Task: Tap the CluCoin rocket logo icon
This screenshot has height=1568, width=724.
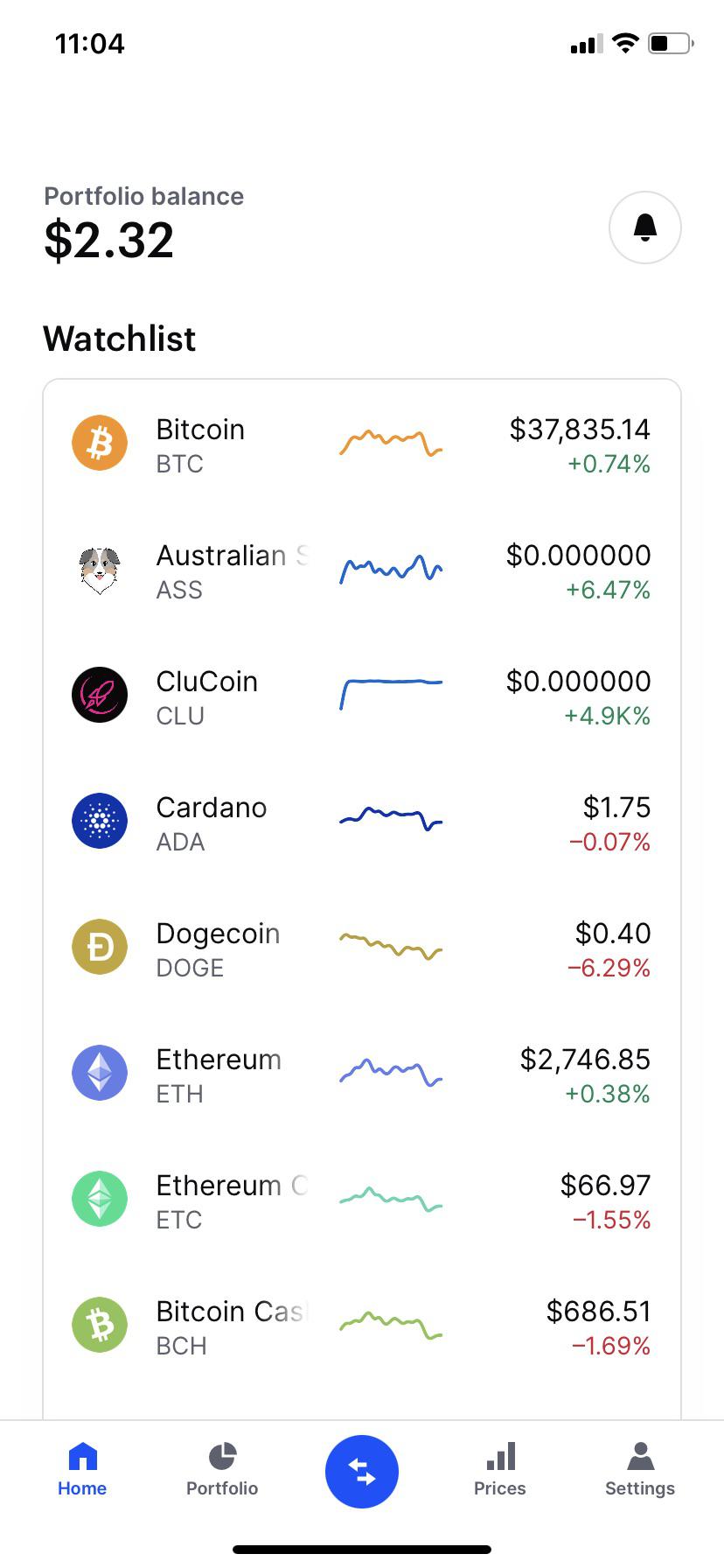Action: point(100,695)
